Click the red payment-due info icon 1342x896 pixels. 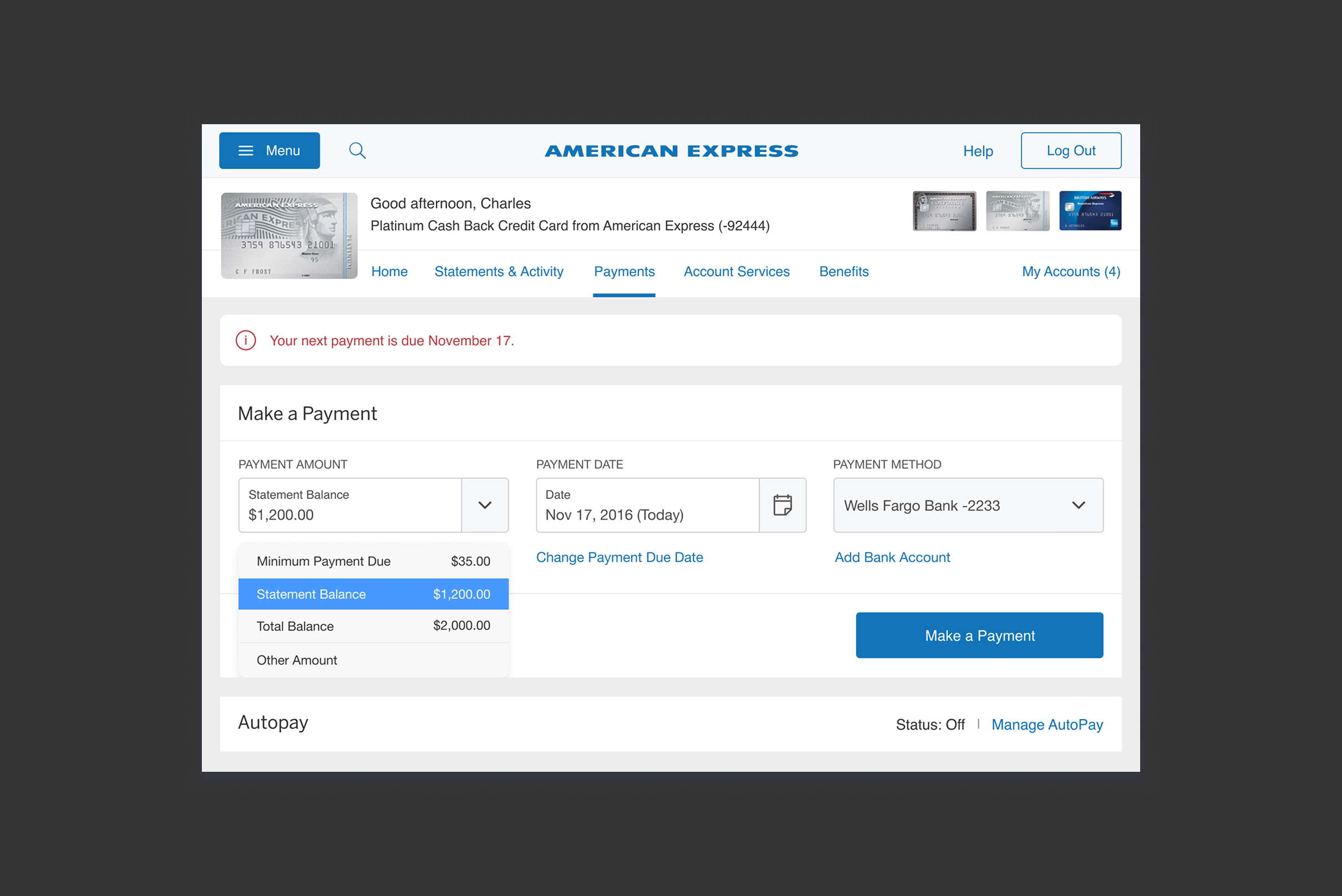[246, 340]
